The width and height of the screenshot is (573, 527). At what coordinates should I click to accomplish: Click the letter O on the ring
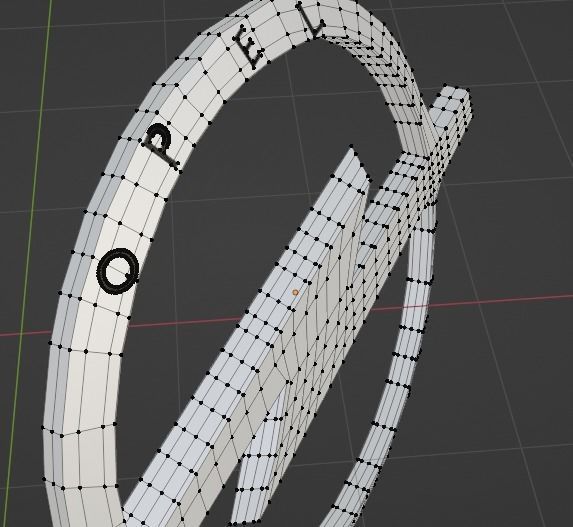tap(118, 271)
